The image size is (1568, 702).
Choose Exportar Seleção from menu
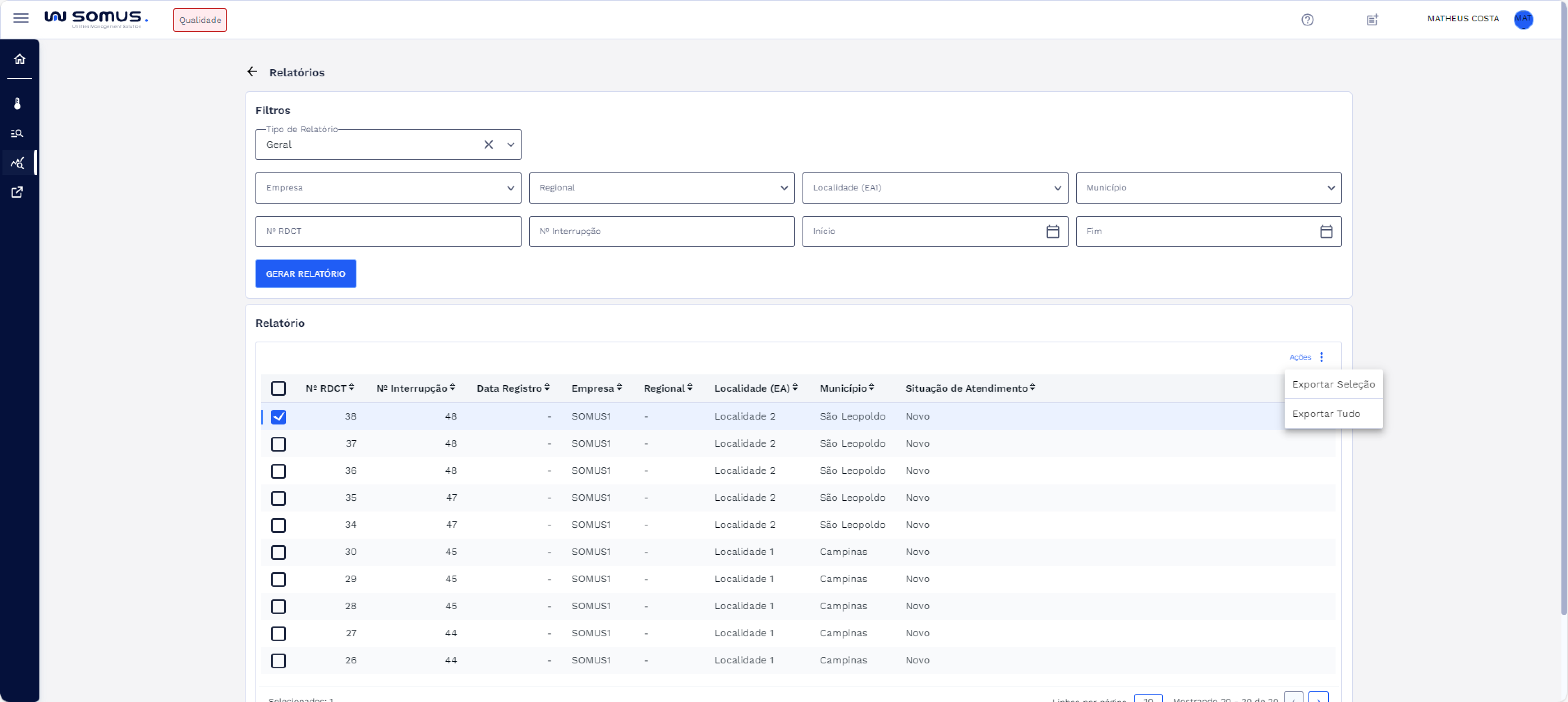point(1333,384)
